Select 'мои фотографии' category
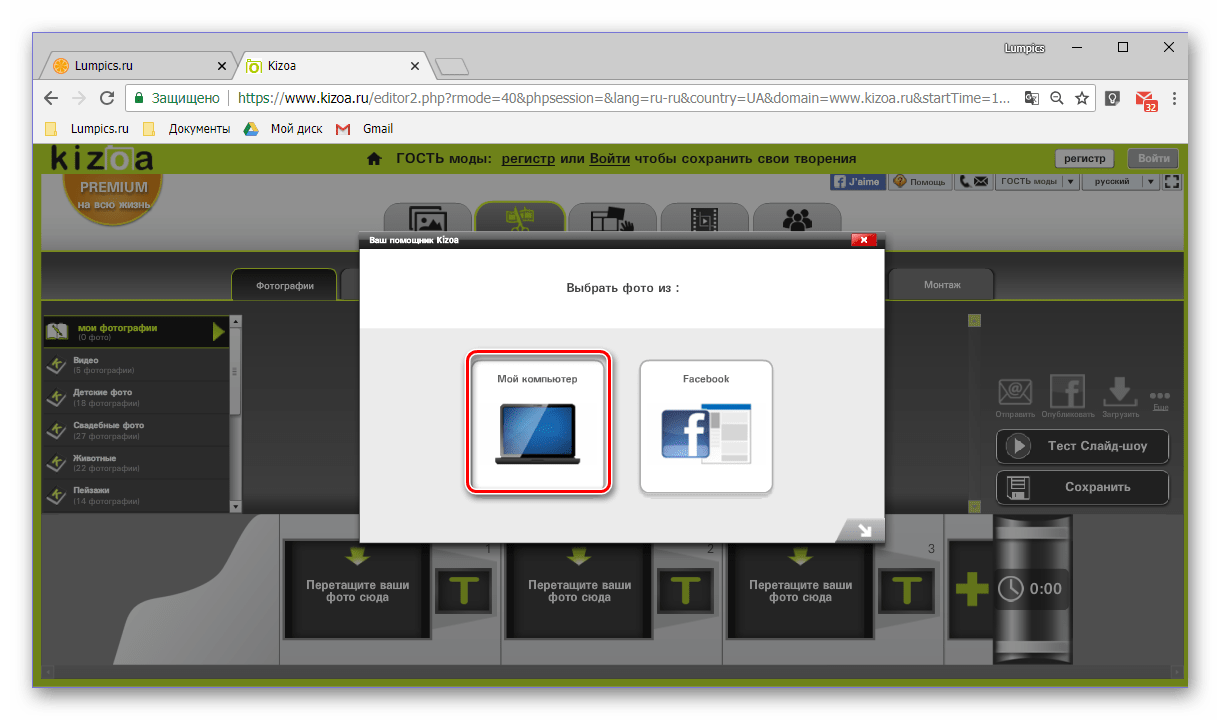This screenshot has width=1225, height=720. coord(136,332)
